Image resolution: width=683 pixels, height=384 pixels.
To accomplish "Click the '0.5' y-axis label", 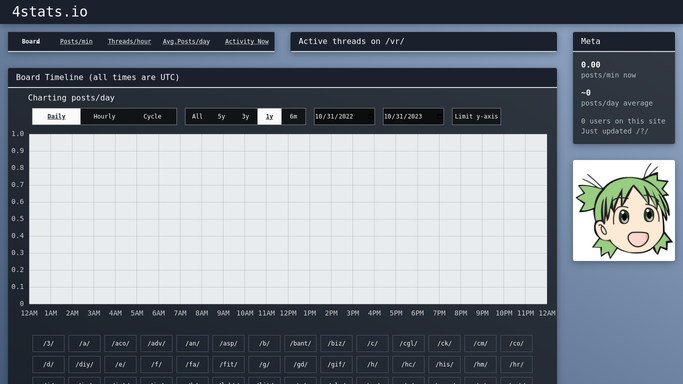I will pos(17,219).
